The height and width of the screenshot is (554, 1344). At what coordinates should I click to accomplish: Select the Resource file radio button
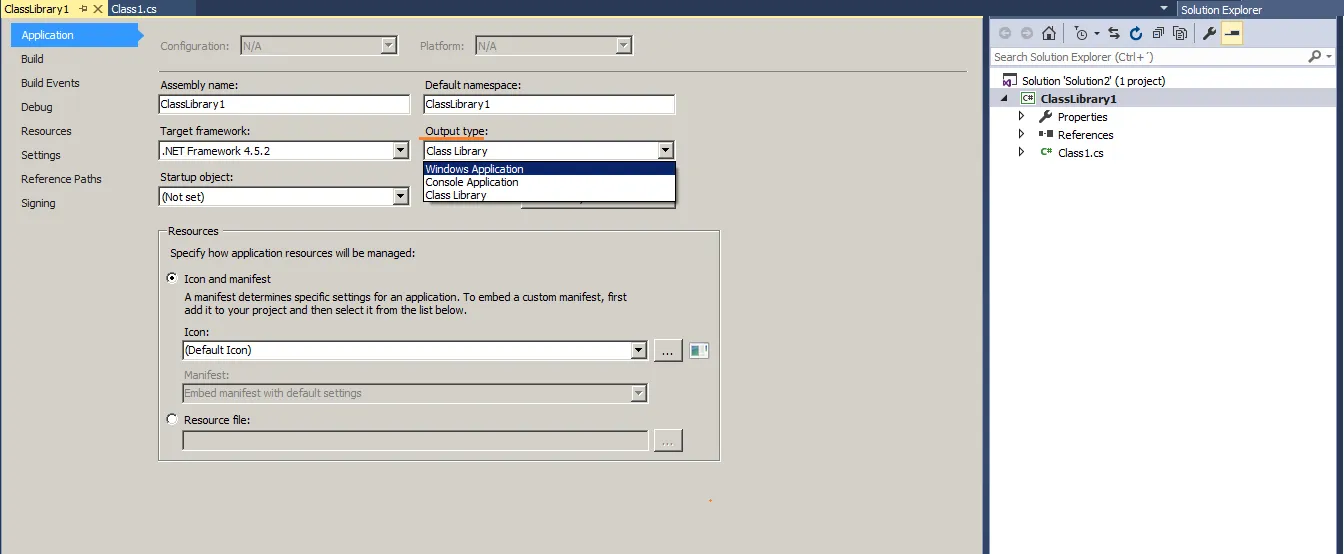pyautogui.click(x=173, y=420)
